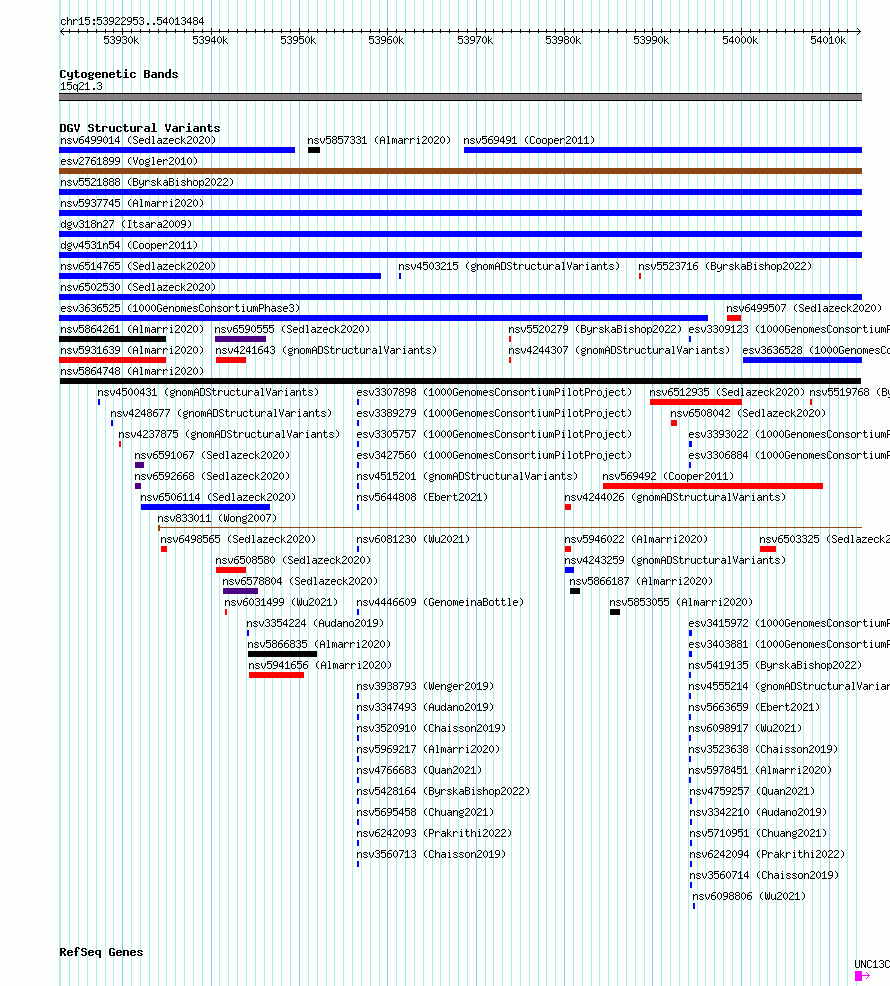Click black bar under nsv5853055
Viewport: 890px width, 986px height.
coord(615,612)
